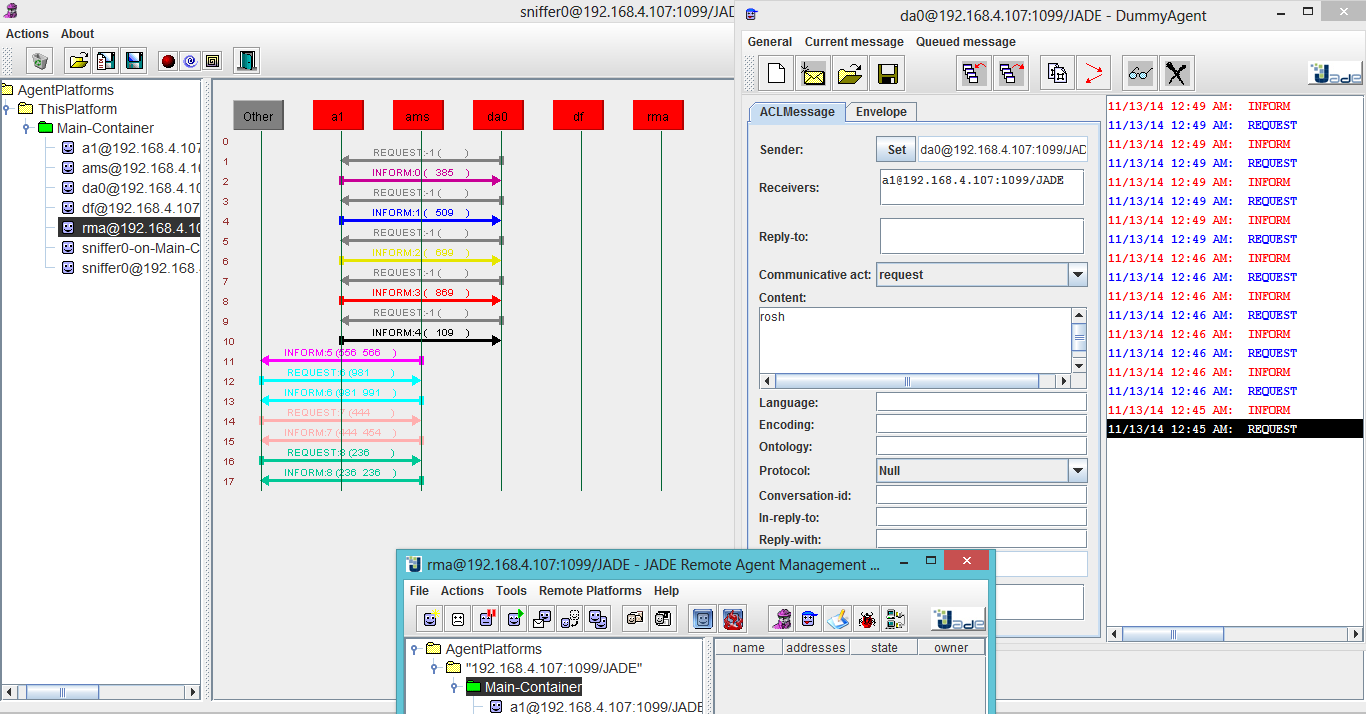The height and width of the screenshot is (714, 1366).
Task: Click the red flame freeze icon in RMA
Action: pyautogui.click(x=733, y=619)
